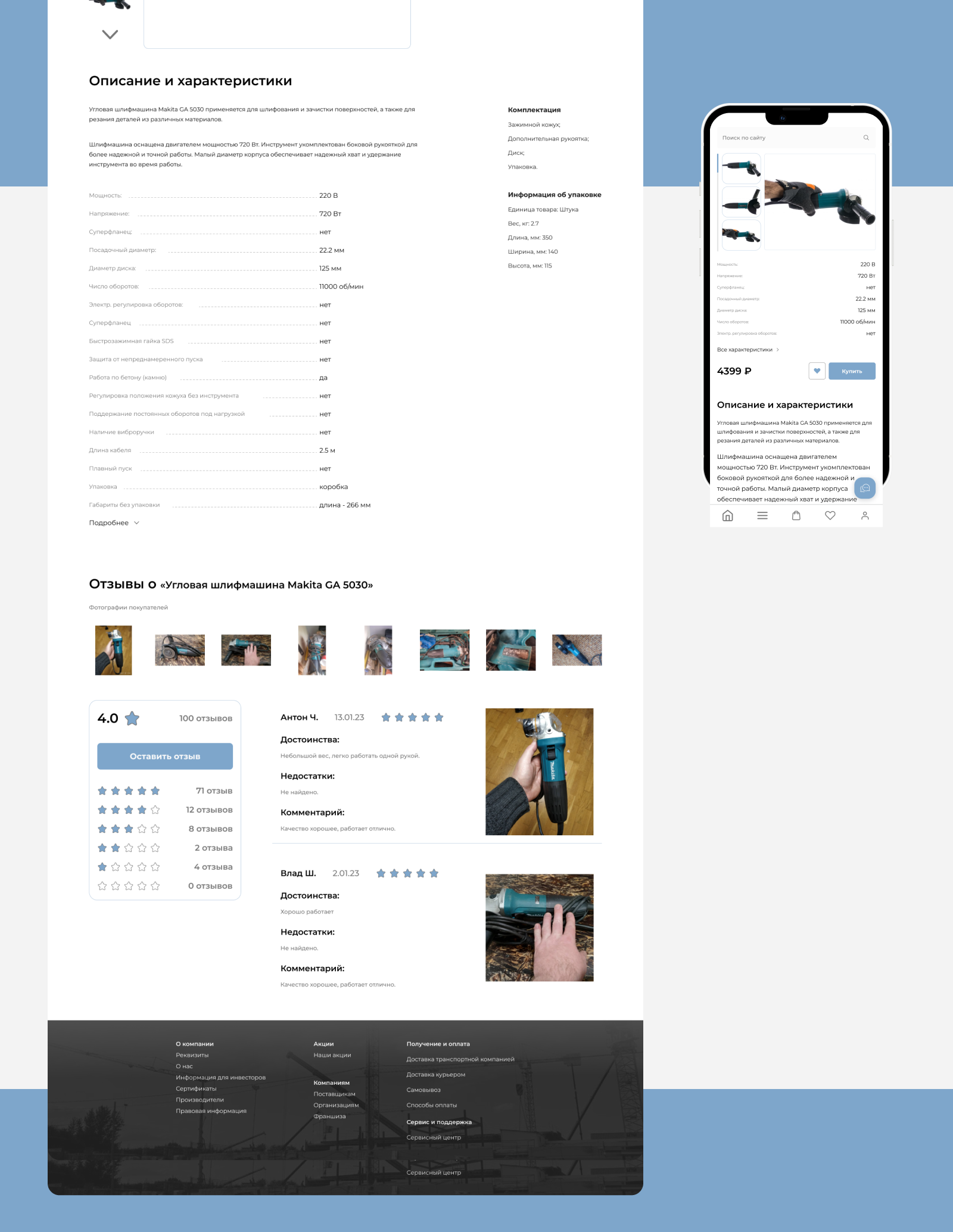Open the chat bubble icon in the phone mockup
The image size is (953, 1232).
[865, 488]
